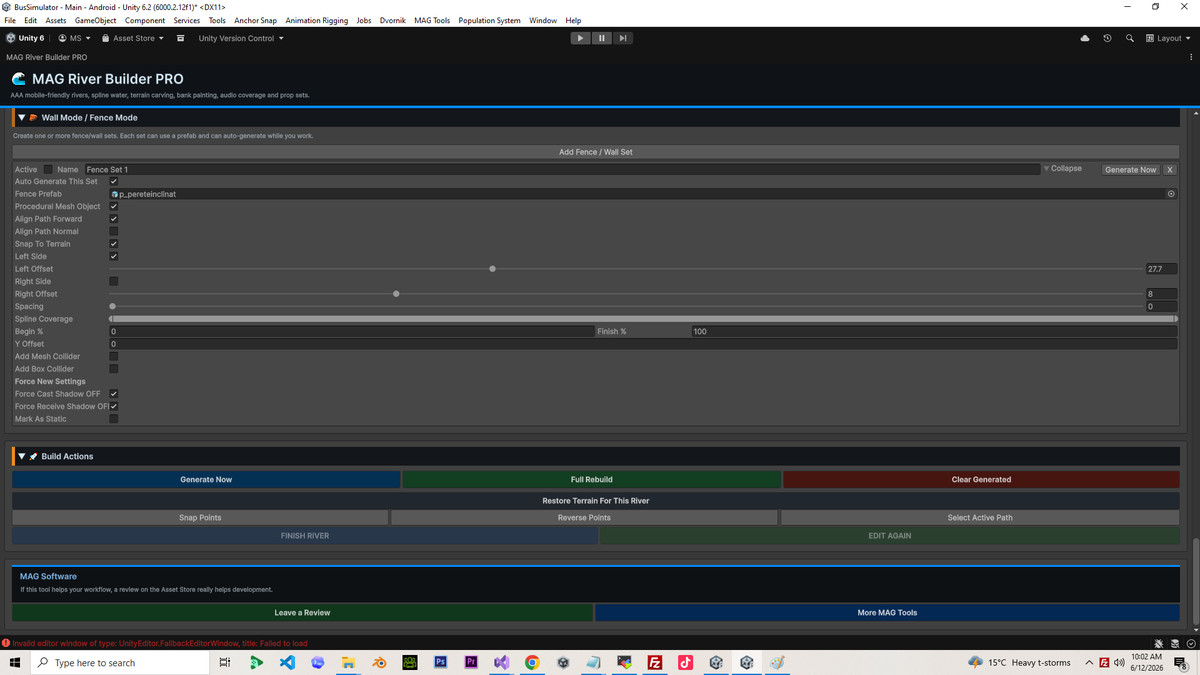Open the MS account dropdown
Screen dimensions: 1200x675
tap(75, 38)
